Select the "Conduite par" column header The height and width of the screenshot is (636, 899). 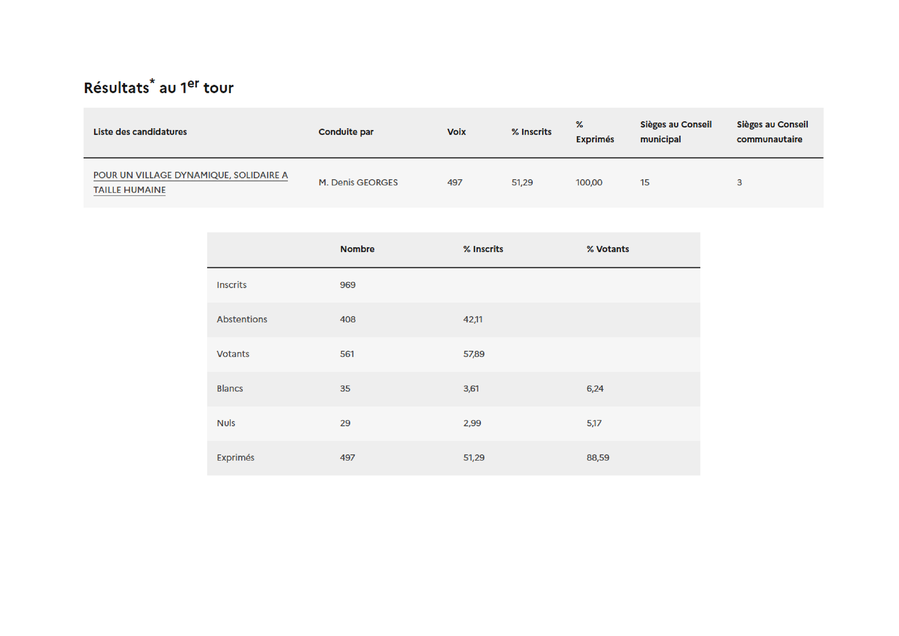pyautogui.click(x=346, y=132)
